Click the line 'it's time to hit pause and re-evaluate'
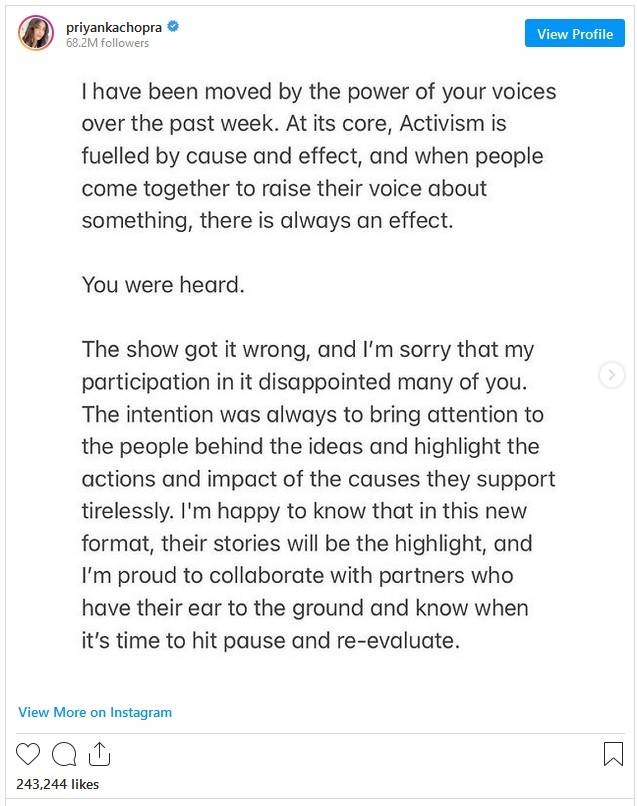This screenshot has height=806, width=637. (270, 640)
